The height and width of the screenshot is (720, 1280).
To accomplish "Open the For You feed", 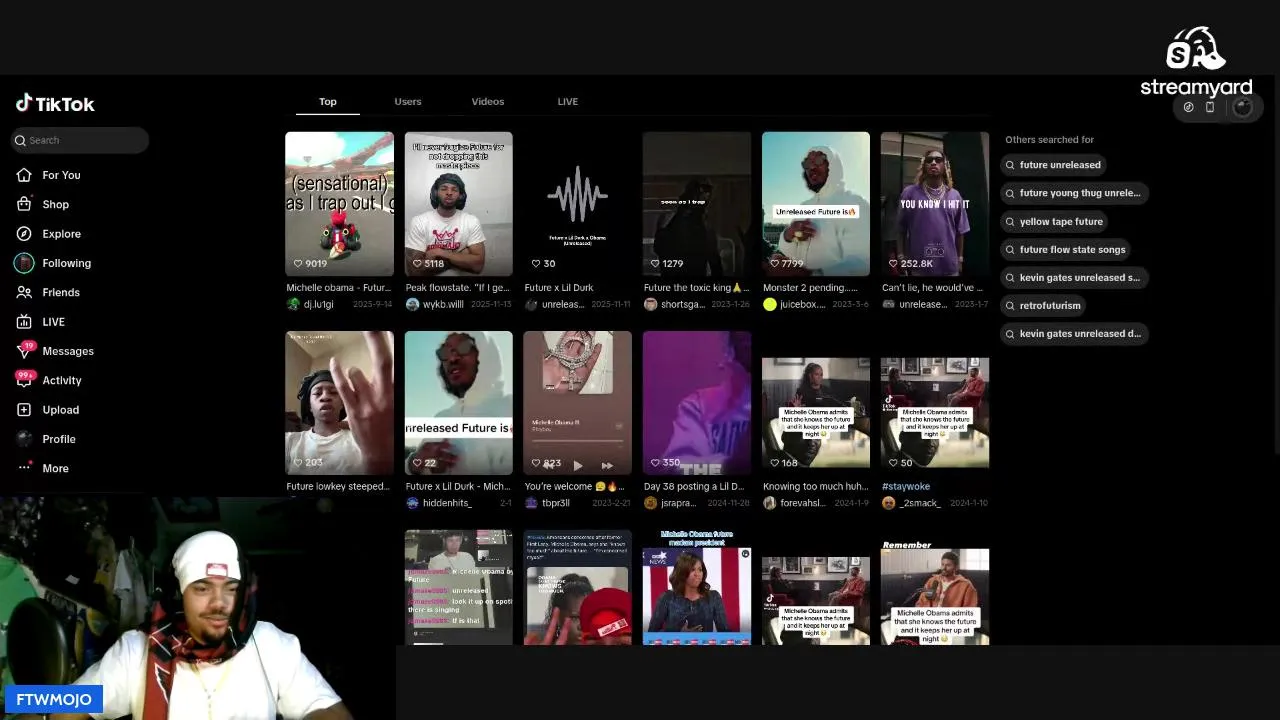I will tap(48, 175).
